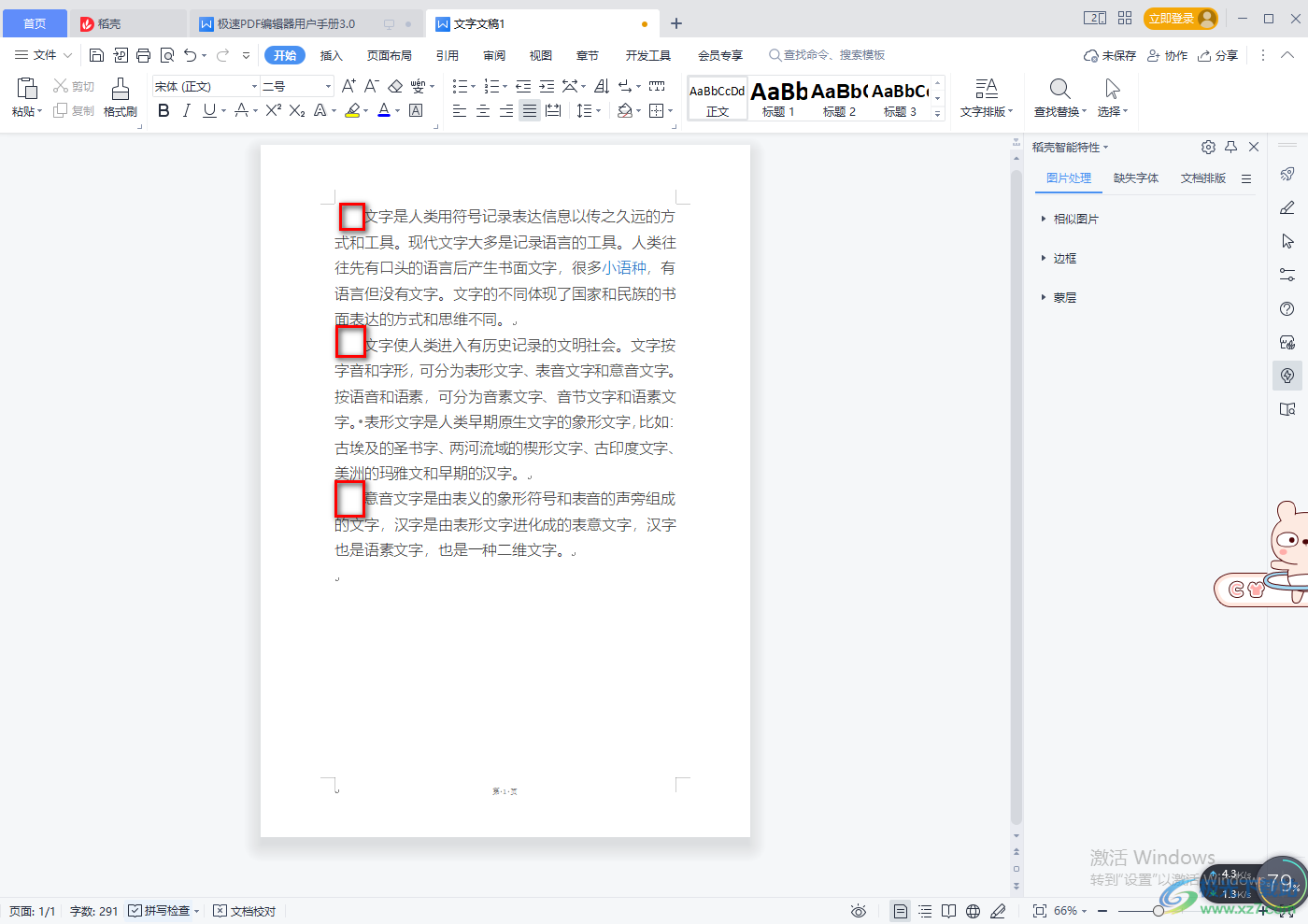Image resolution: width=1308 pixels, height=924 pixels.
Task: Click the Undo arrow icon
Action: 191,55
